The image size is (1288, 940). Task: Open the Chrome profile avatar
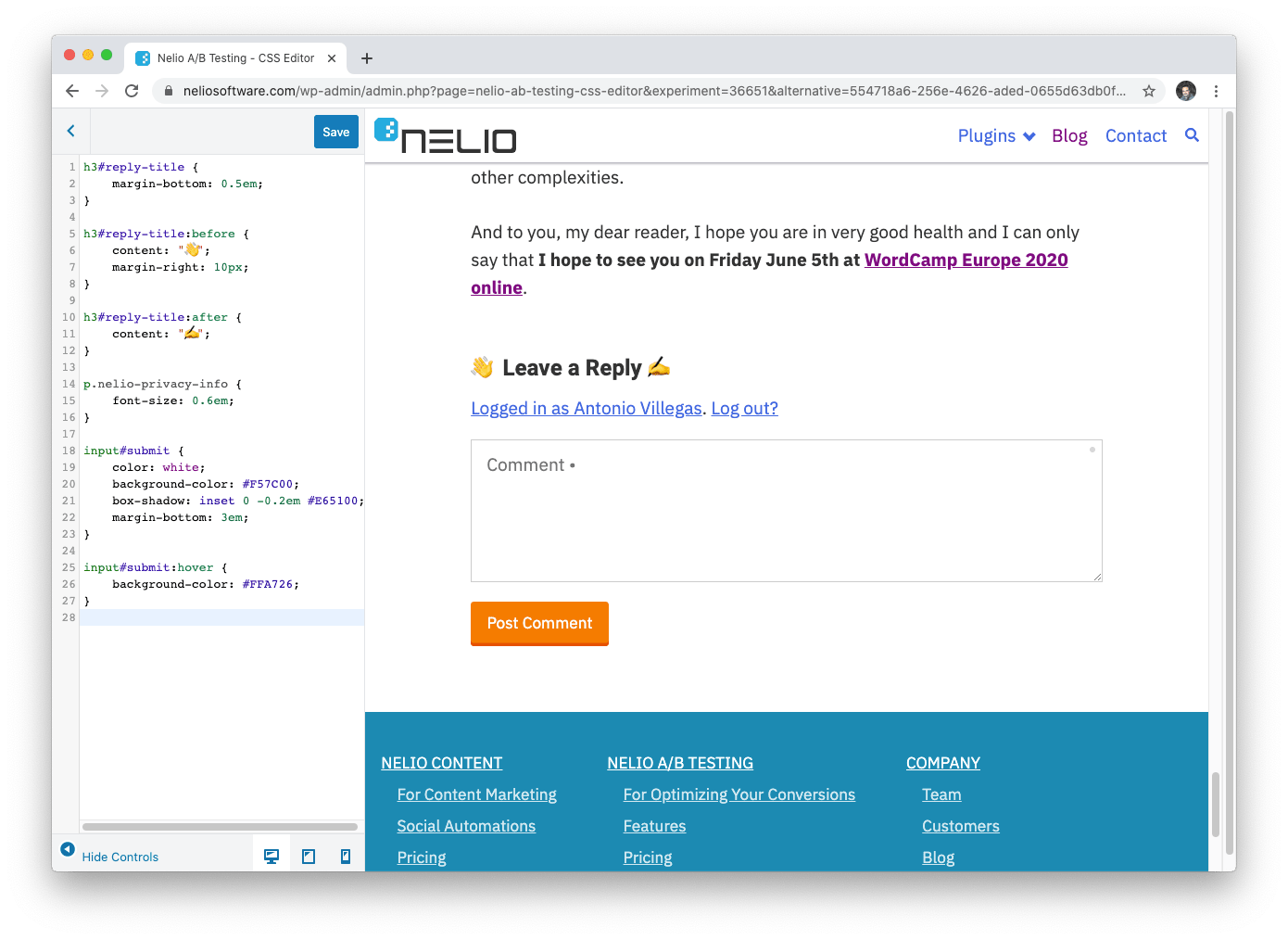pyautogui.click(x=1186, y=91)
